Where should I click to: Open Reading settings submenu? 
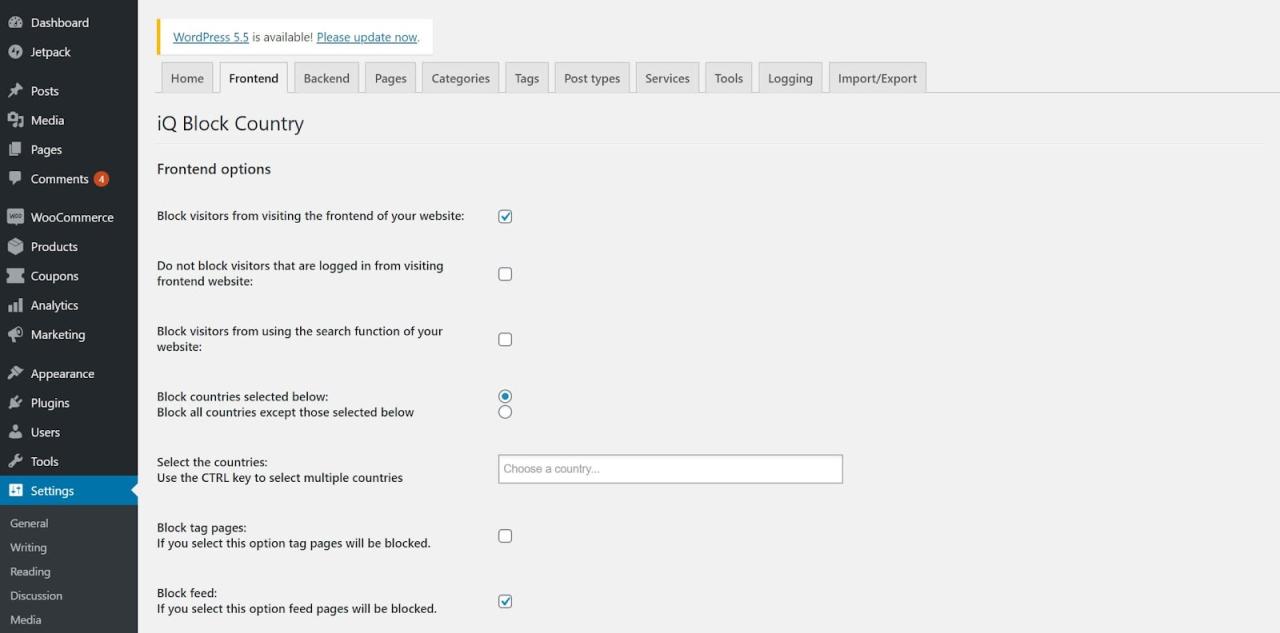click(x=30, y=572)
